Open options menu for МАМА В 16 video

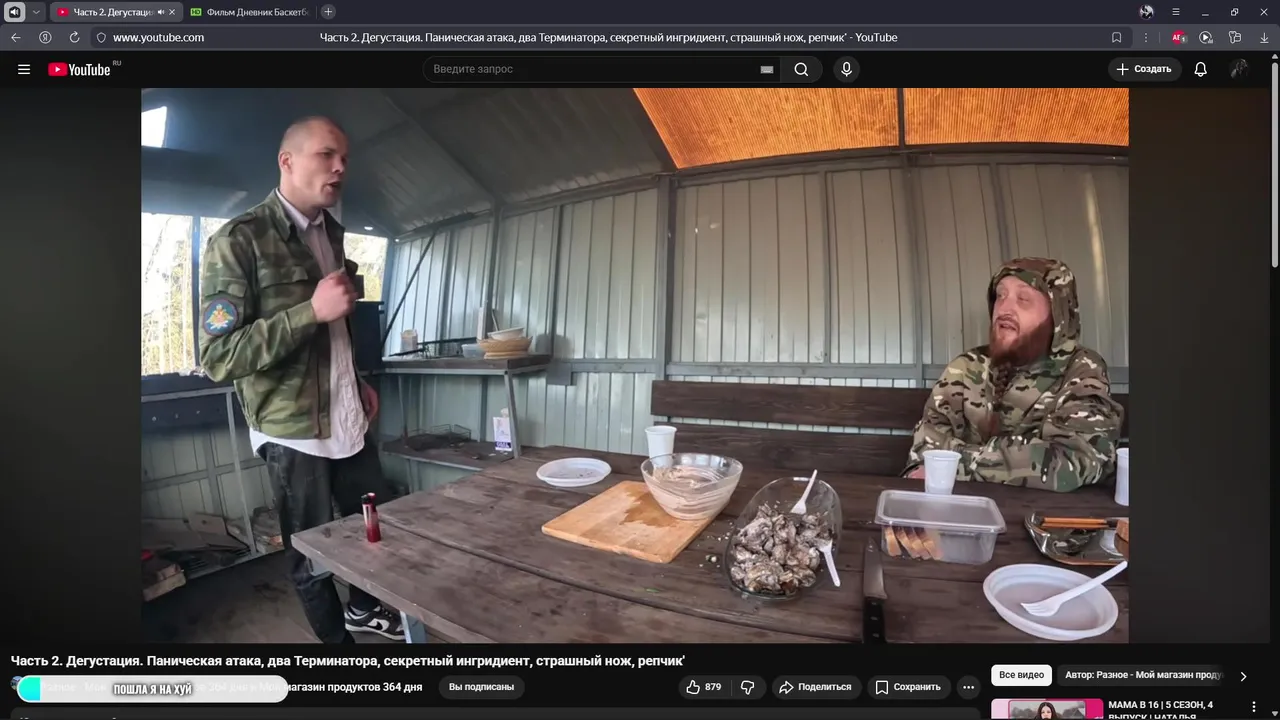[x=1254, y=707]
